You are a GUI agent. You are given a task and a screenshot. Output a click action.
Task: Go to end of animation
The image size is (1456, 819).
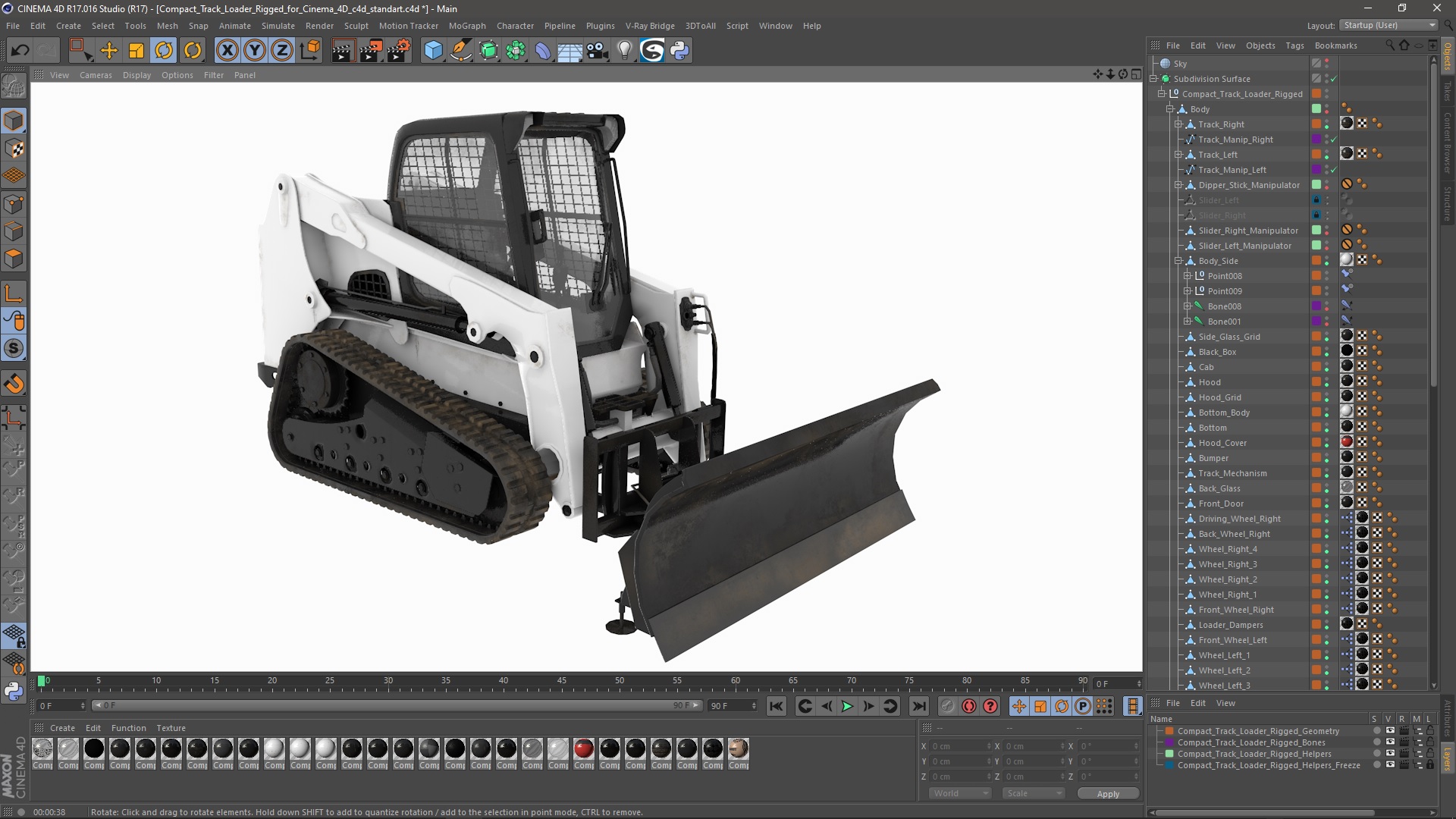(x=918, y=707)
